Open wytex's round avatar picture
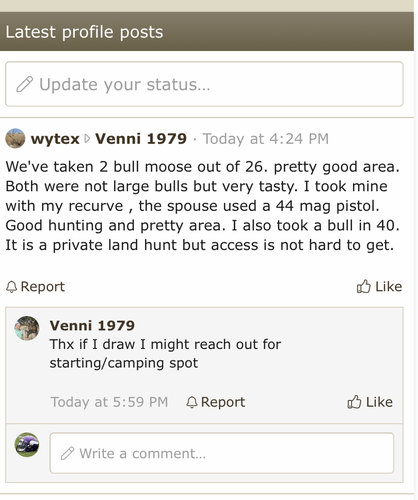 tap(15, 138)
